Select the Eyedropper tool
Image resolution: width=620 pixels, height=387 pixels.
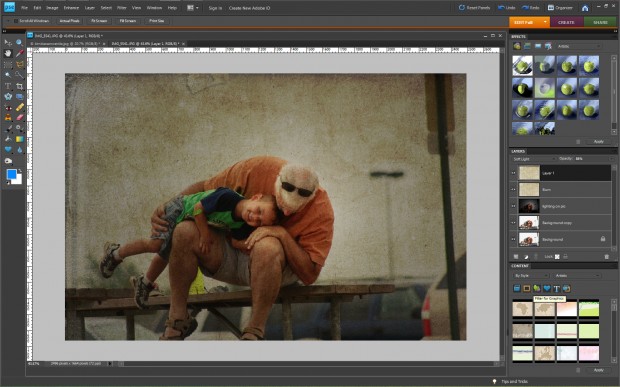19,53
